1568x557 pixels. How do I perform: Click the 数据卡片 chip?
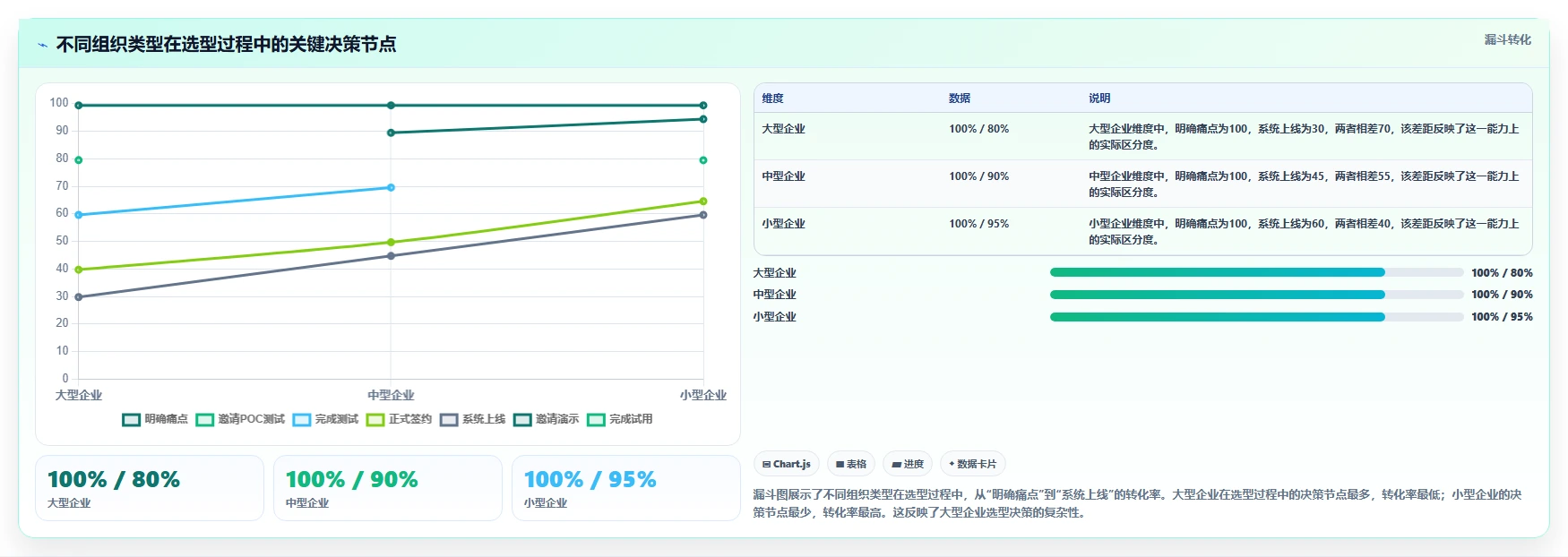(x=972, y=464)
